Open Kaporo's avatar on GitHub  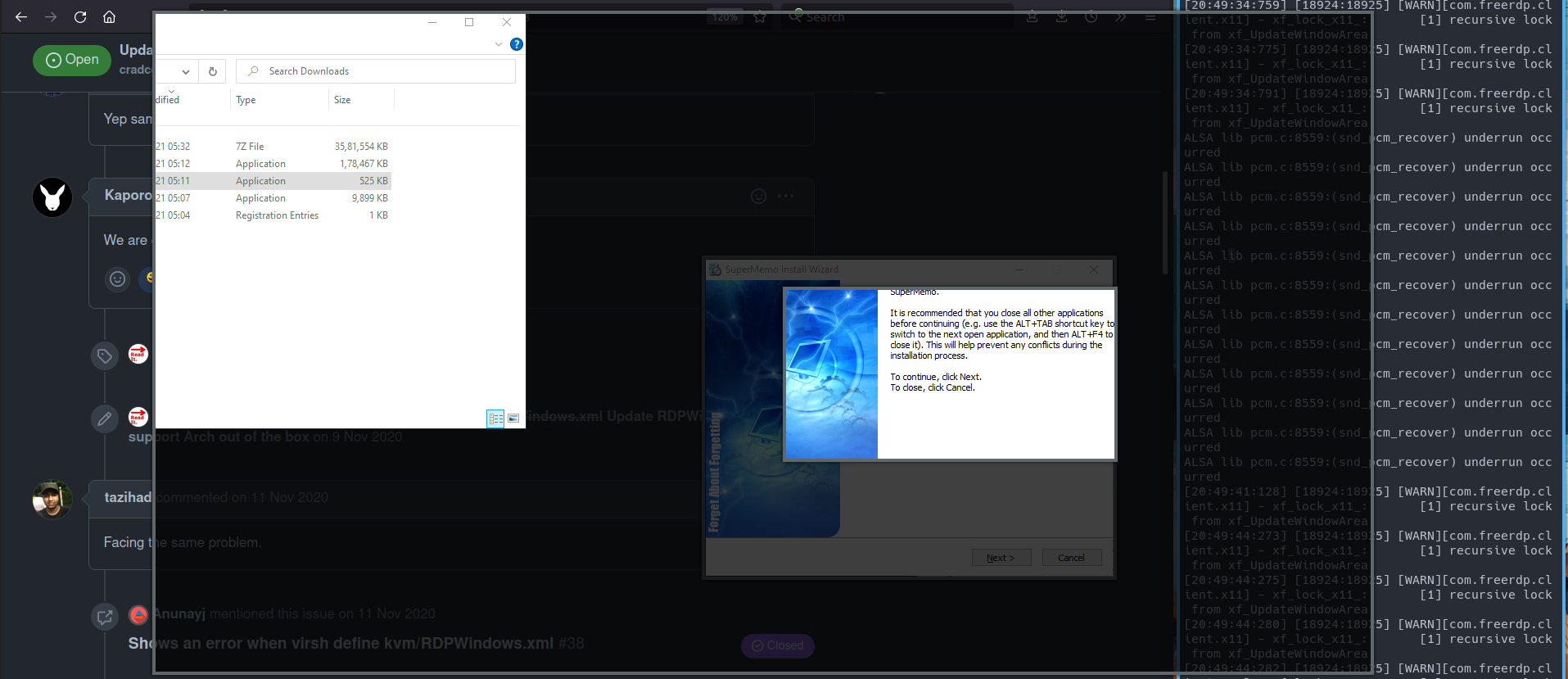point(52,197)
